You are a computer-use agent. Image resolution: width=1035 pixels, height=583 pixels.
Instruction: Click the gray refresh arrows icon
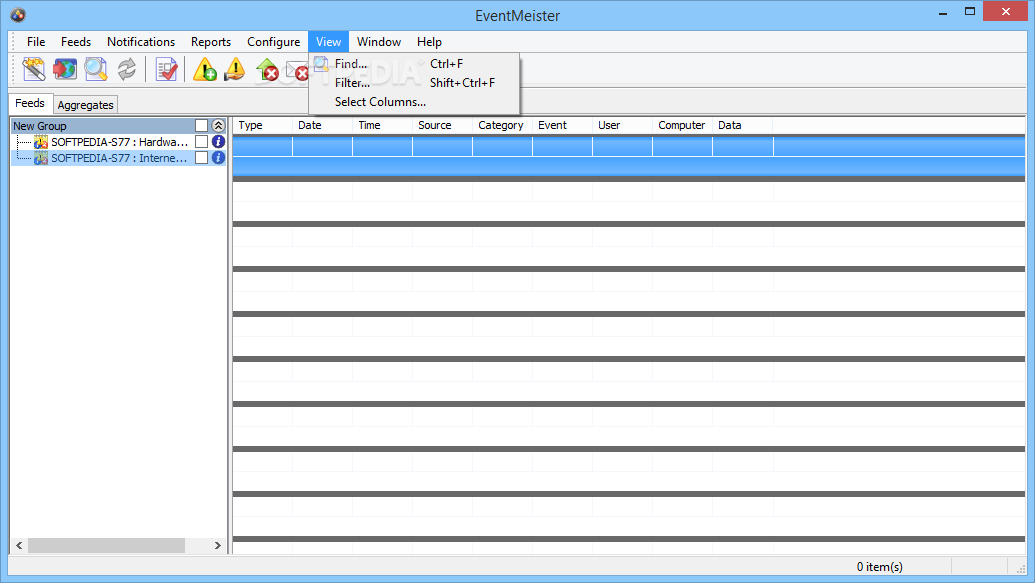pos(127,69)
